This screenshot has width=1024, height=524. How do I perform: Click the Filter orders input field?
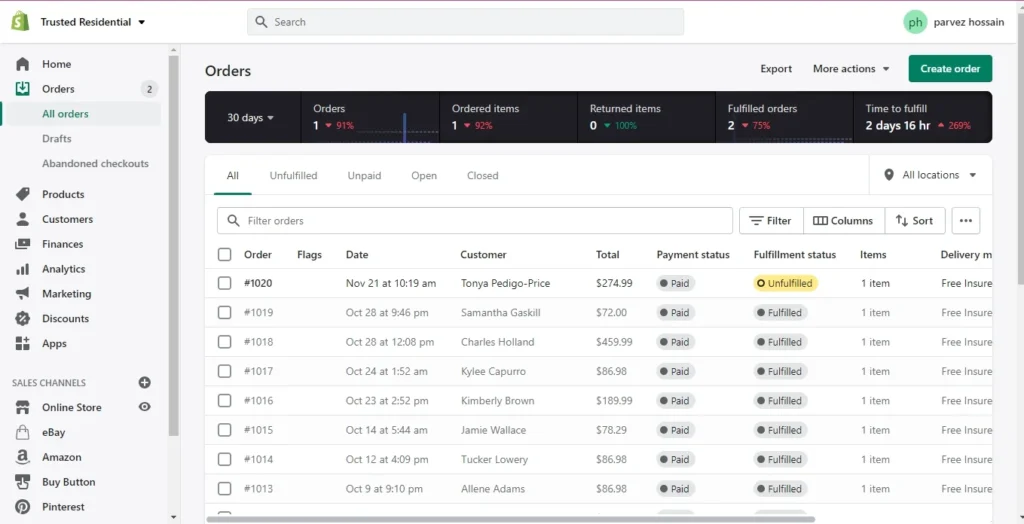click(480, 221)
